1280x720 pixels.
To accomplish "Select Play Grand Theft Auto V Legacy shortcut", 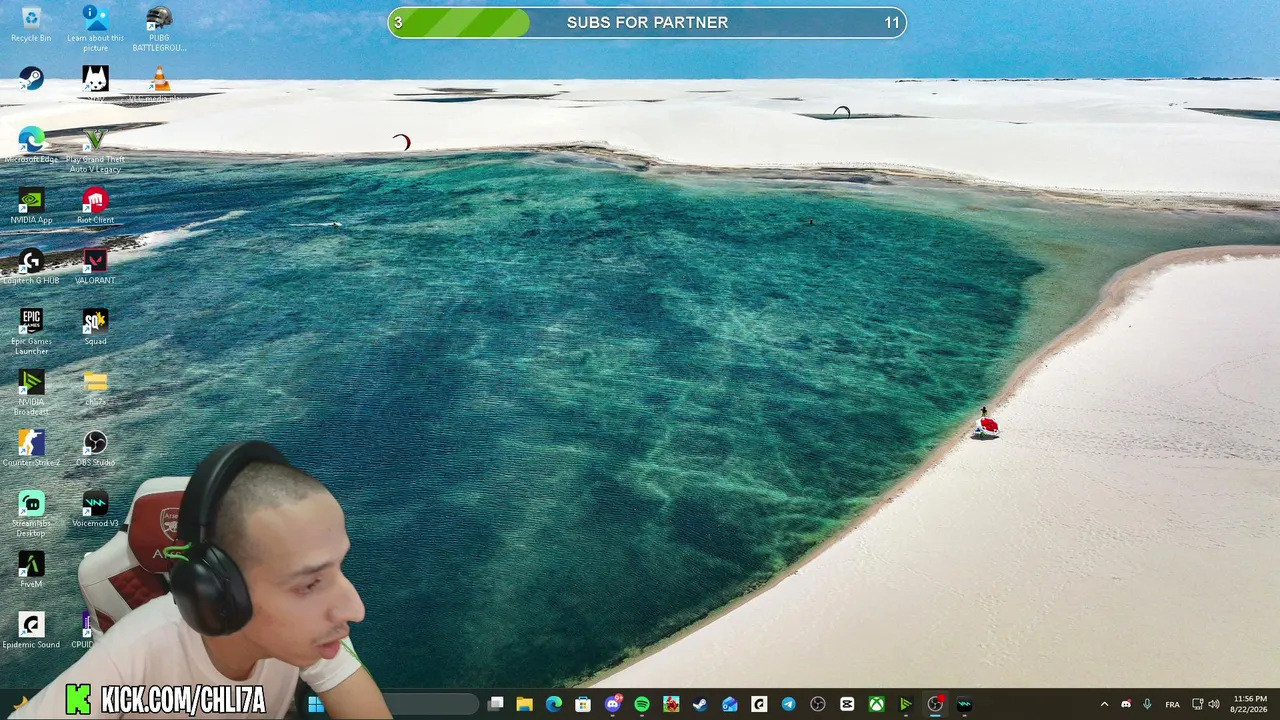I will tap(95, 150).
